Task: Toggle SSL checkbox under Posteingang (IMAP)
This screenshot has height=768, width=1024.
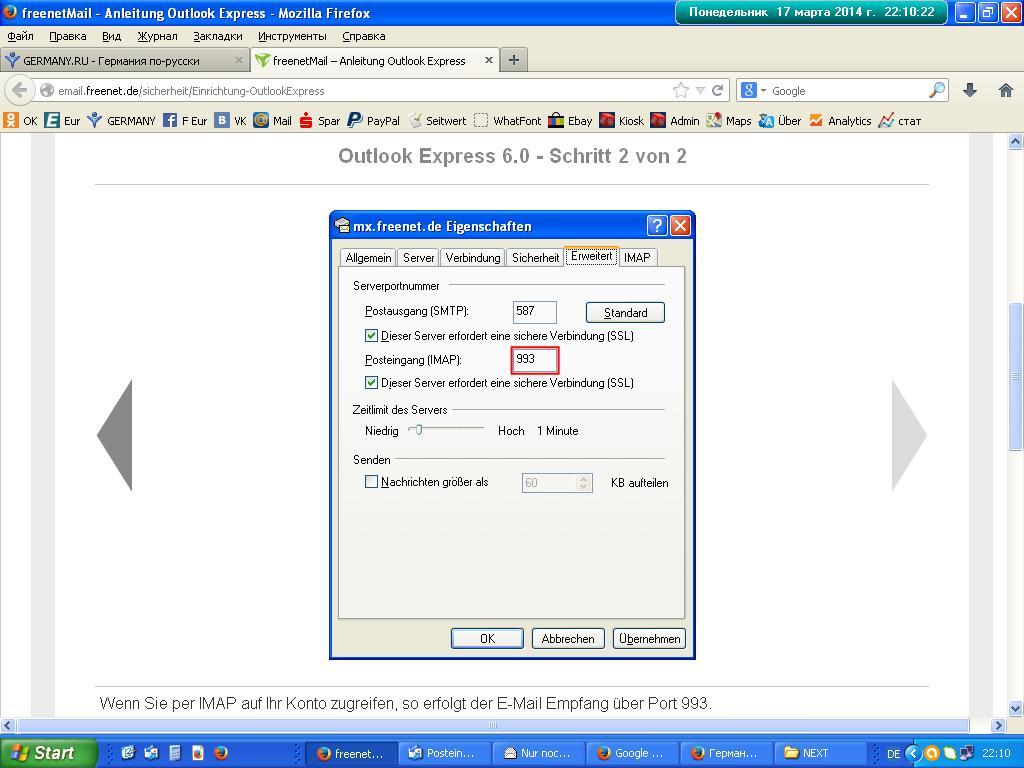Action: tap(371, 383)
